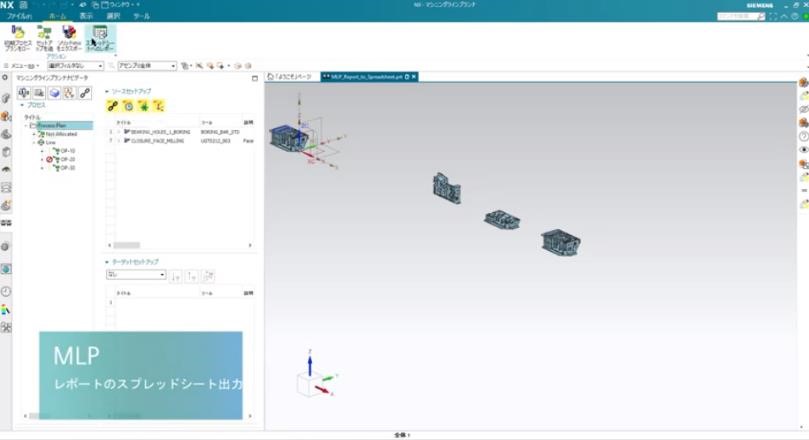Image resolution: width=809 pixels, height=440 pixels.
Task: Switch to the 選択 ribbon tab
Action: click(113, 16)
